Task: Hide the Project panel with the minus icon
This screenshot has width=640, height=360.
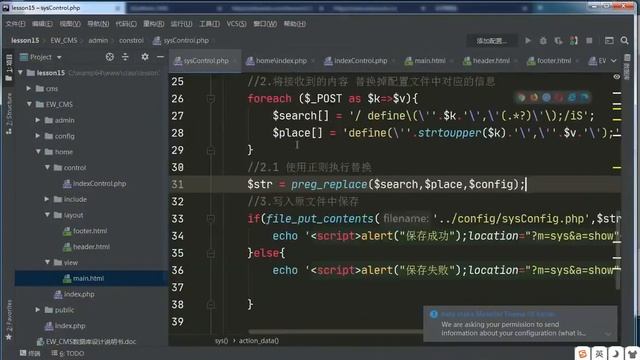Action: click(x=160, y=57)
